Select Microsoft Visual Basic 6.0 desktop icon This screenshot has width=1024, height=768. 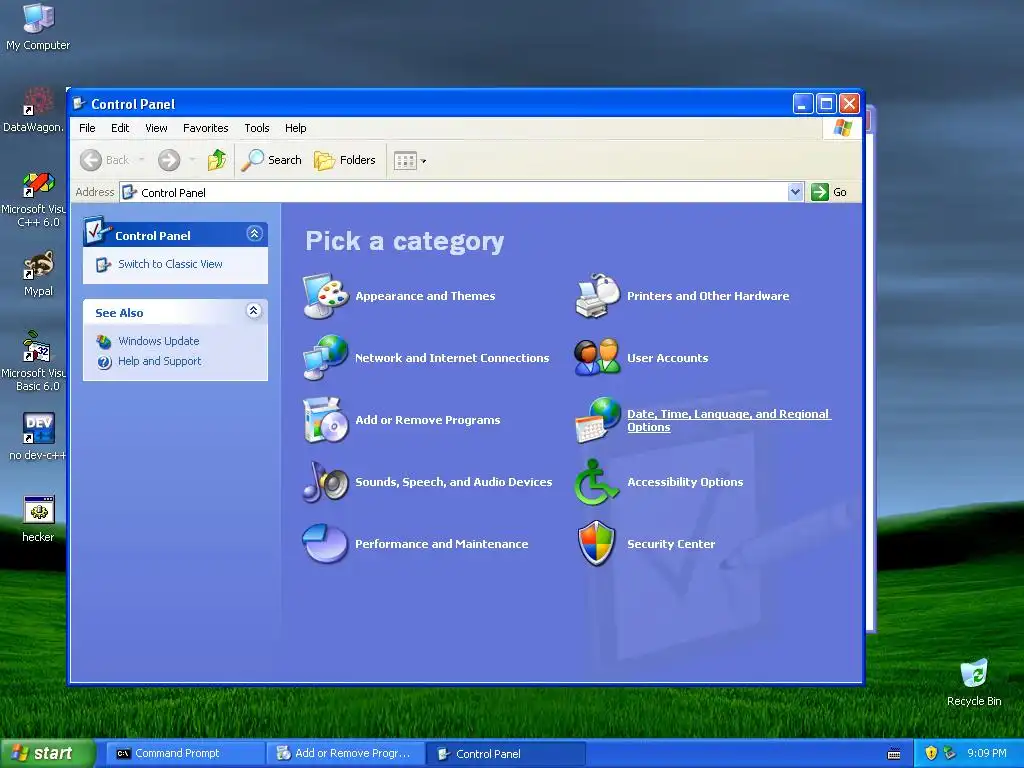(34, 361)
